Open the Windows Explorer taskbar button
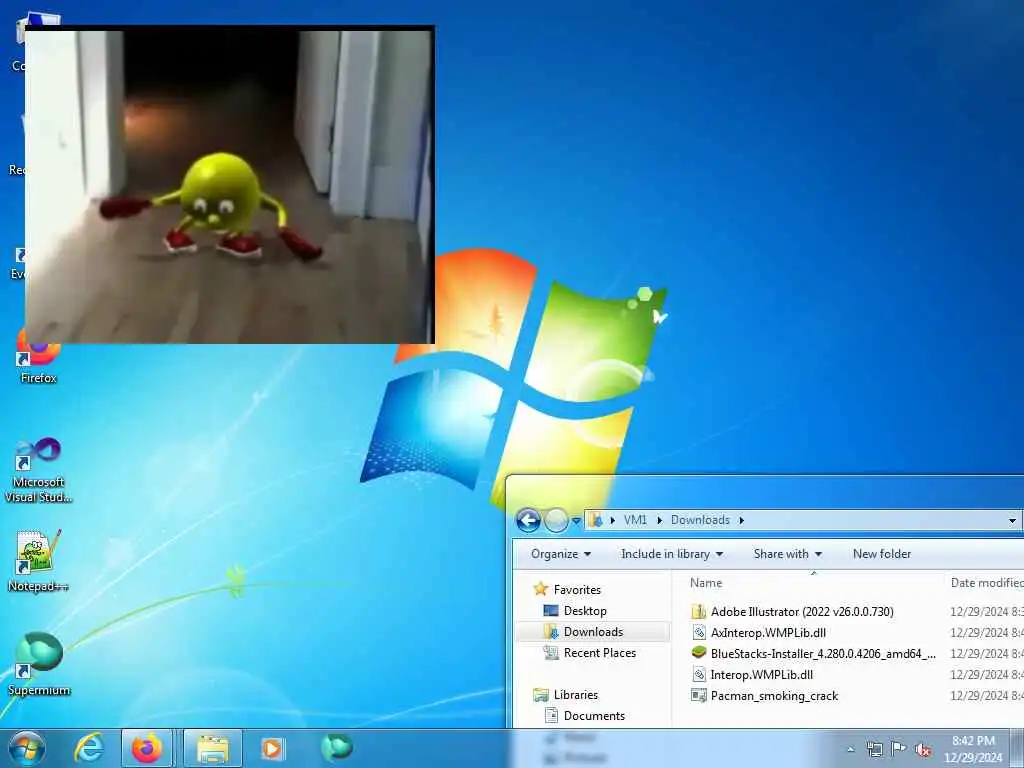This screenshot has height=768, width=1024. (213, 748)
